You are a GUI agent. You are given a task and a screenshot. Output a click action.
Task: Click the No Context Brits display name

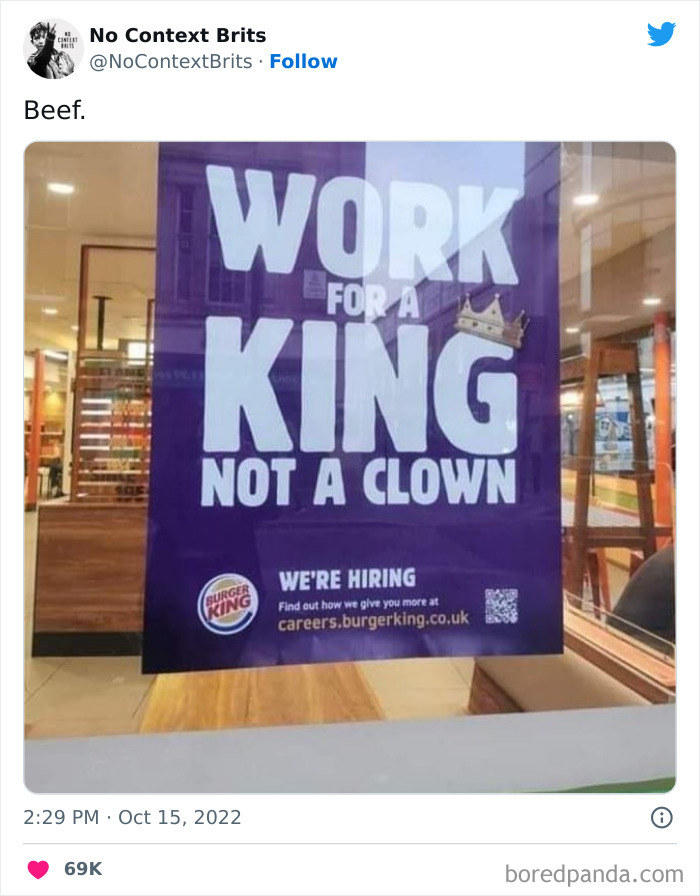(x=177, y=35)
